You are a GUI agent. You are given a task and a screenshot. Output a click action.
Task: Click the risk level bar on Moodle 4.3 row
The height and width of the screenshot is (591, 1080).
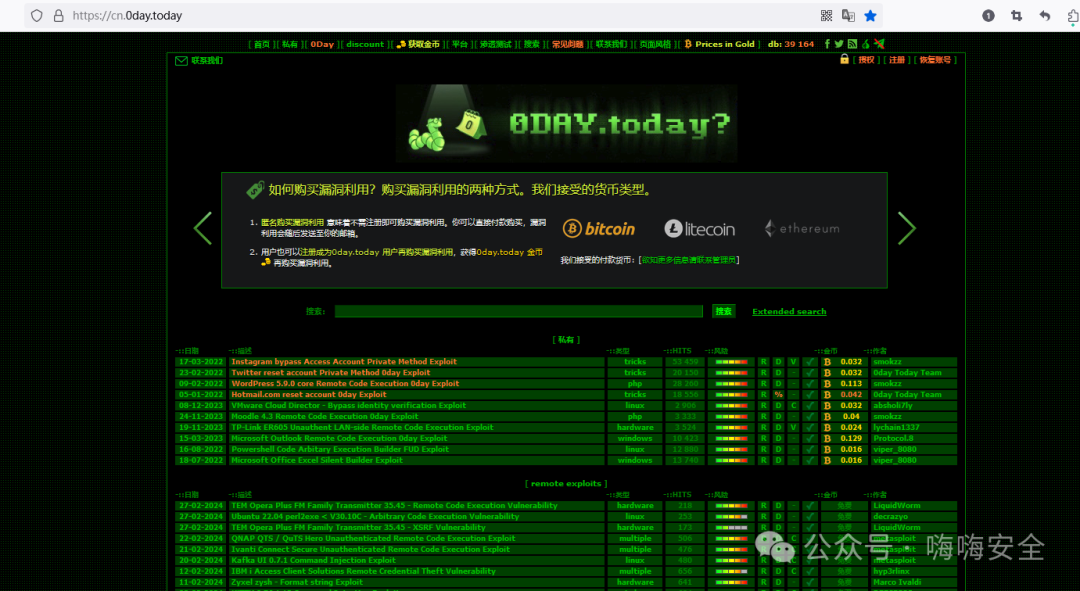[x=731, y=417]
